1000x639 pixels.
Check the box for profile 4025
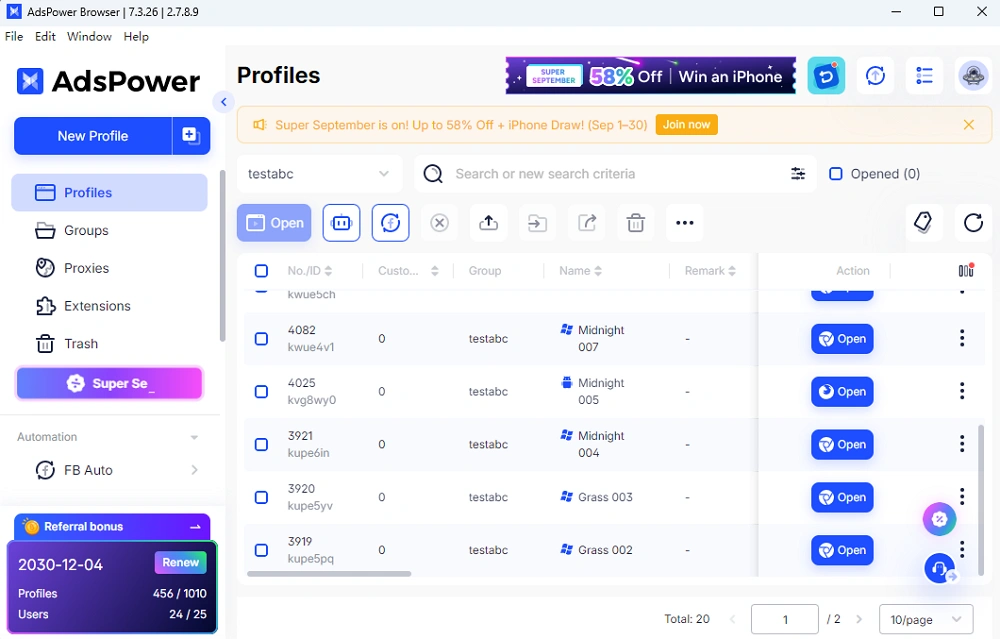(x=261, y=391)
